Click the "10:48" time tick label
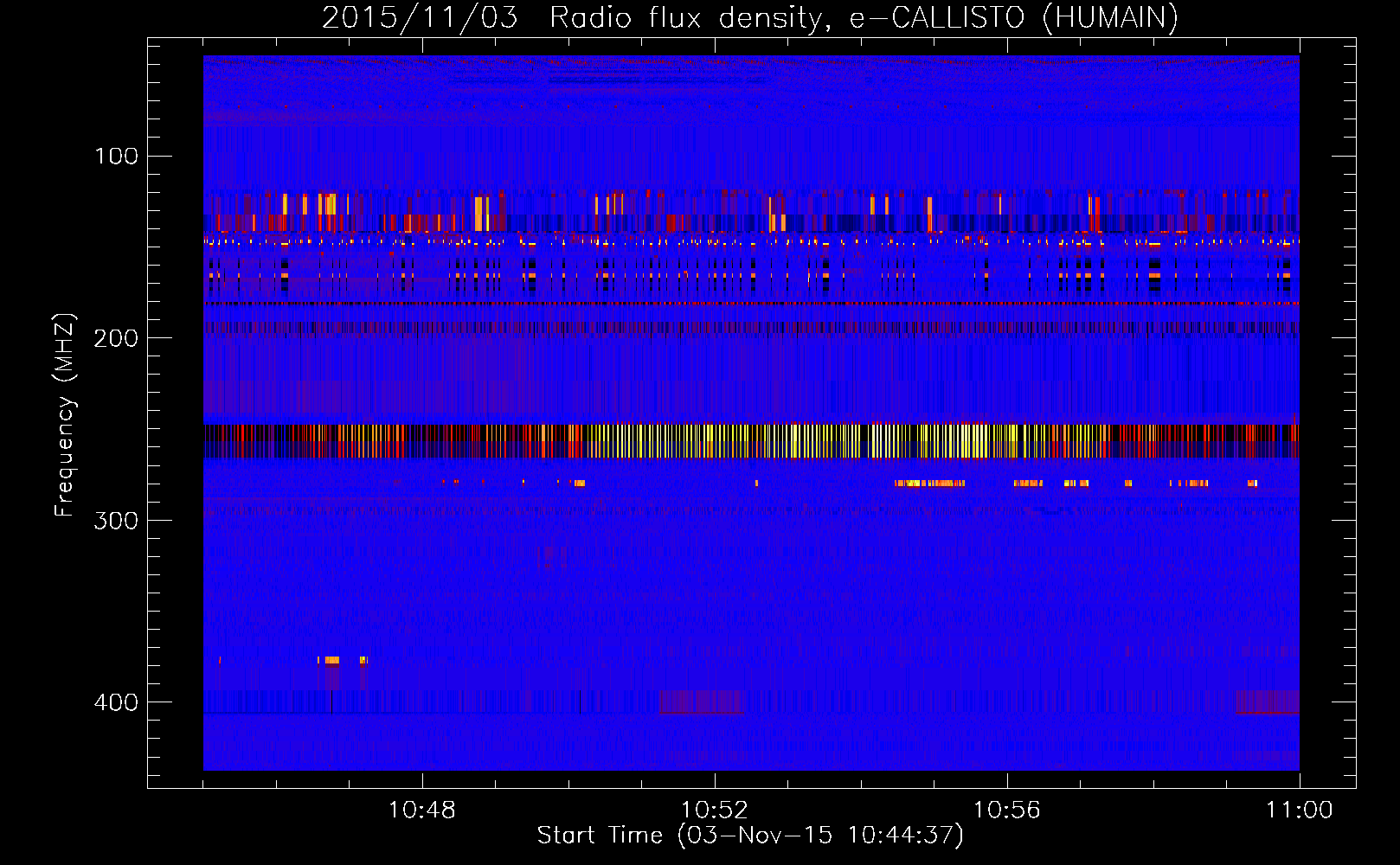 click(421, 811)
